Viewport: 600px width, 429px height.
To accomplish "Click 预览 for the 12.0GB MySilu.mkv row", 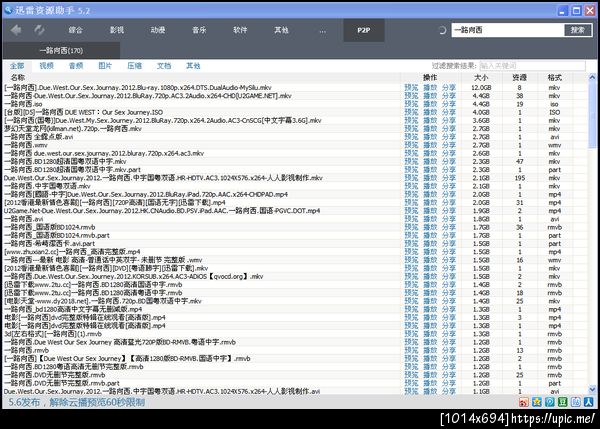I will (411, 88).
